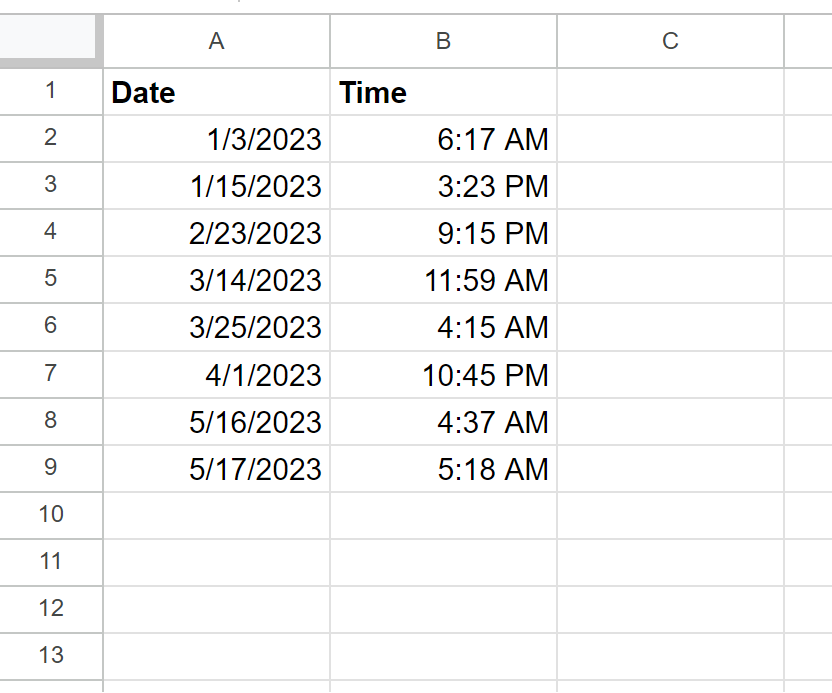Select the cell with 5/17/2023

(x=216, y=469)
